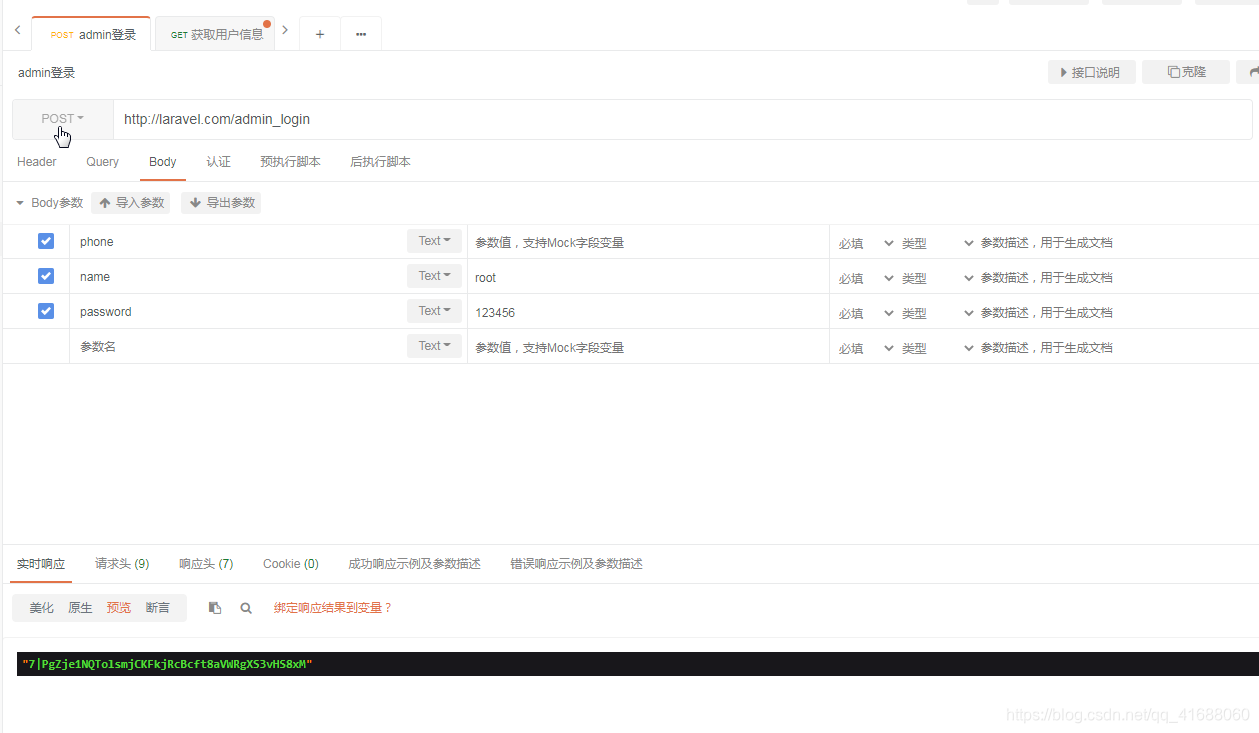
Task: Select the Body tab
Action: tap(163, 162)
